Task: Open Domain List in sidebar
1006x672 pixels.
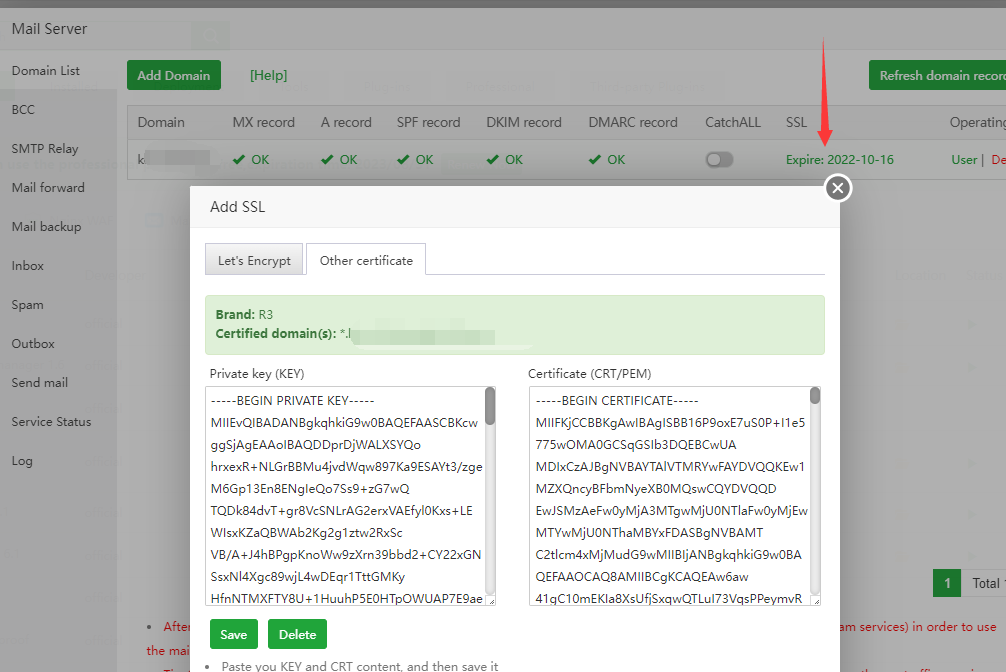Action: [46, 71]
